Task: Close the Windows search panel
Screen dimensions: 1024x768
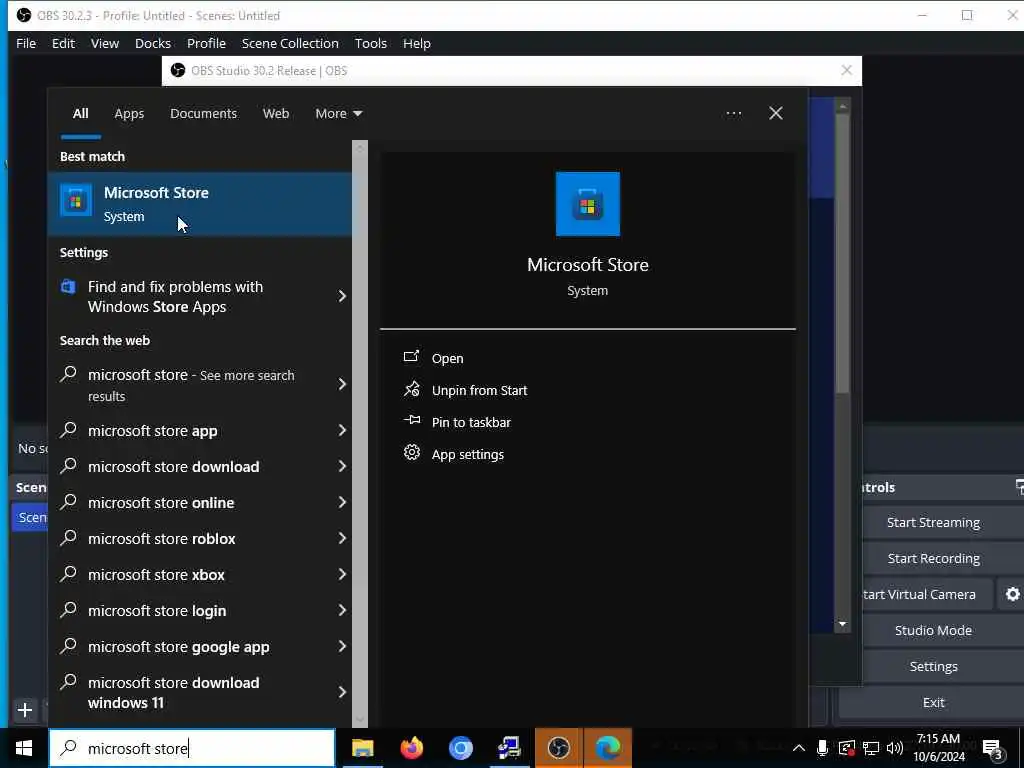Action: click(x=776, y=114)
